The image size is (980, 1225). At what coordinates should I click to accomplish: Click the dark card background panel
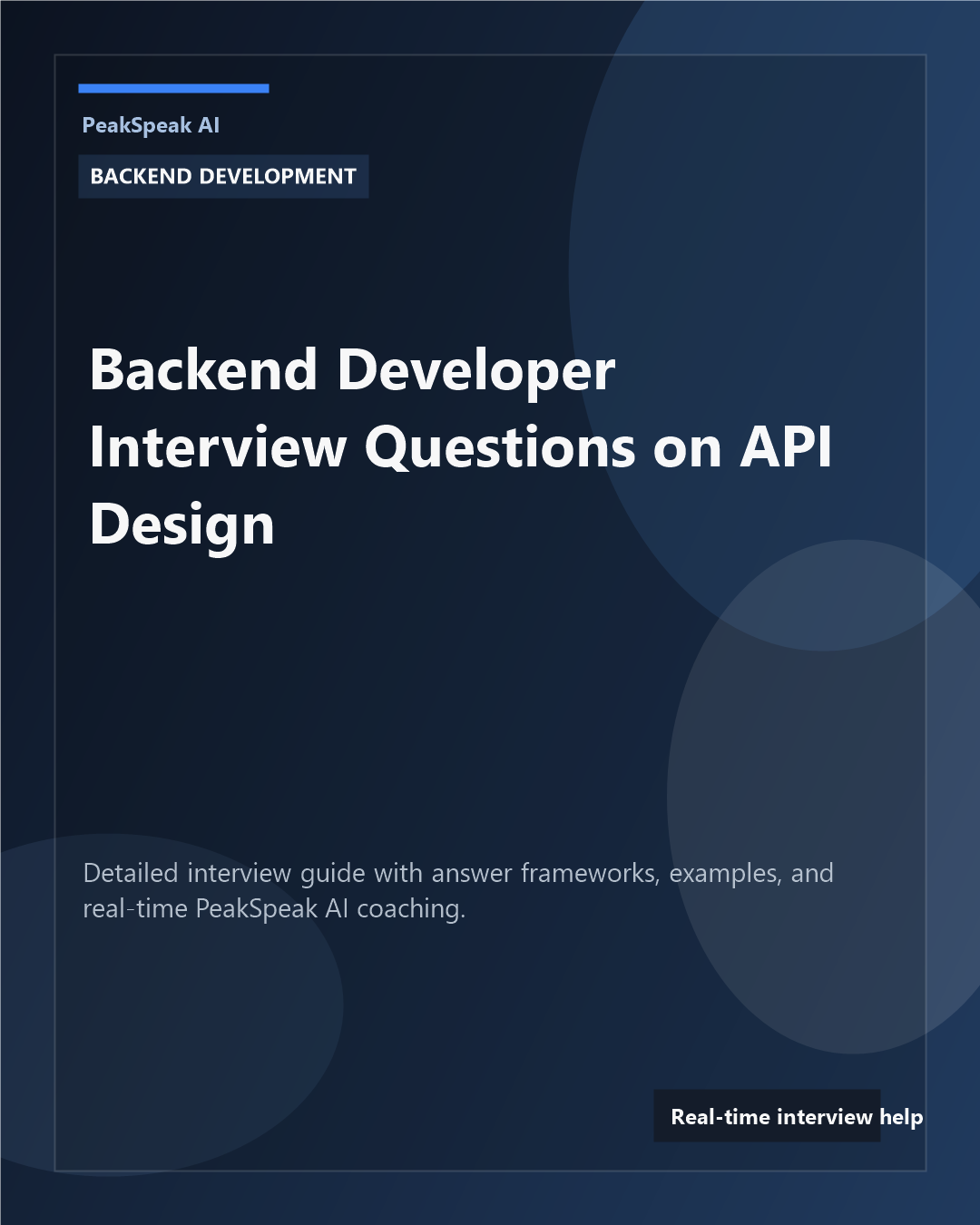coord(490,635)
